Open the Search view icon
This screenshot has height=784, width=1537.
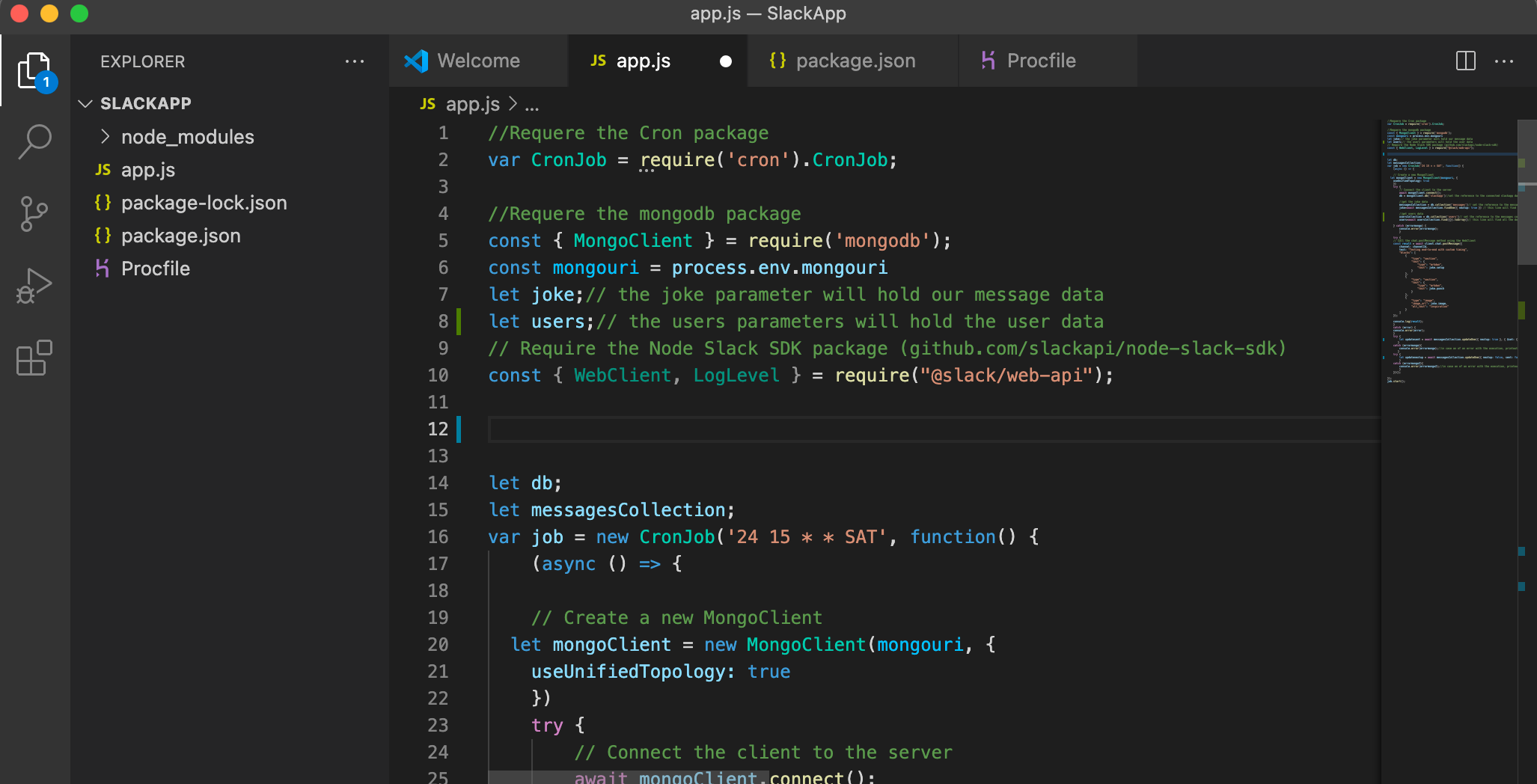(x=35, y=141)
